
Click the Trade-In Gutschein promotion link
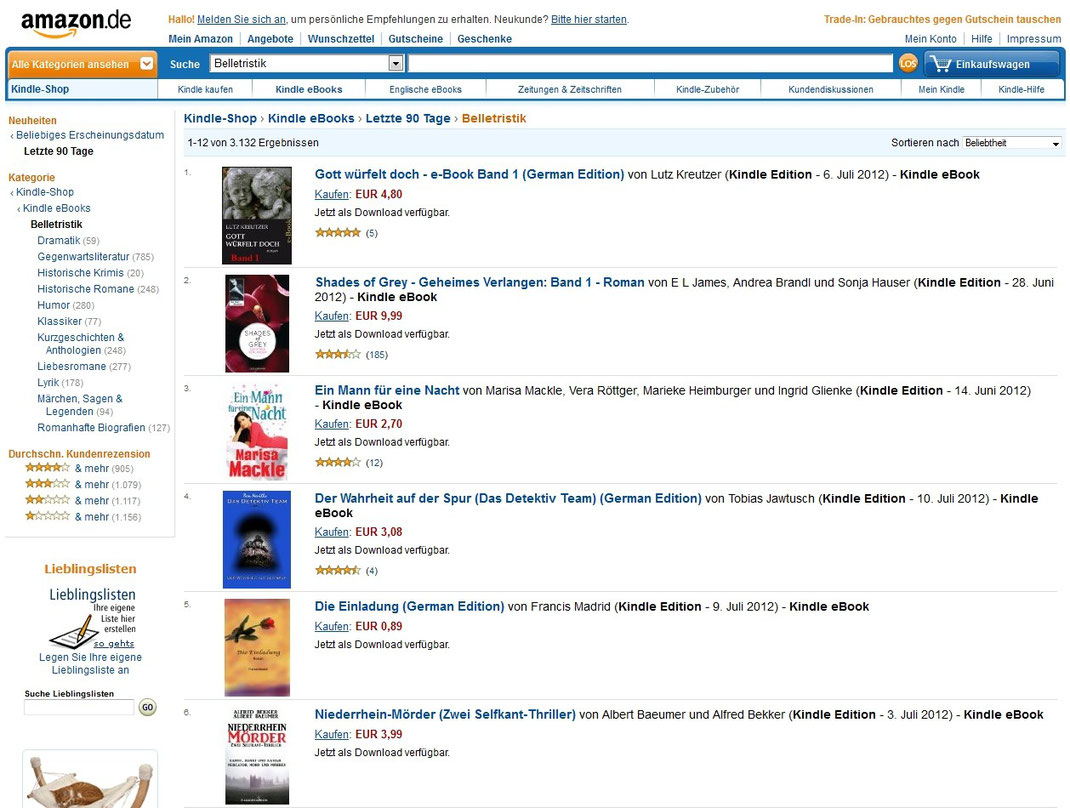pyautogui.click(x=942, y=20)
